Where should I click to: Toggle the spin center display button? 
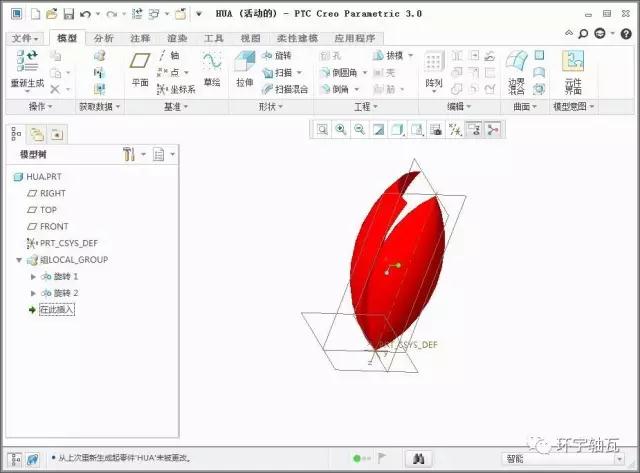[493, 129]
